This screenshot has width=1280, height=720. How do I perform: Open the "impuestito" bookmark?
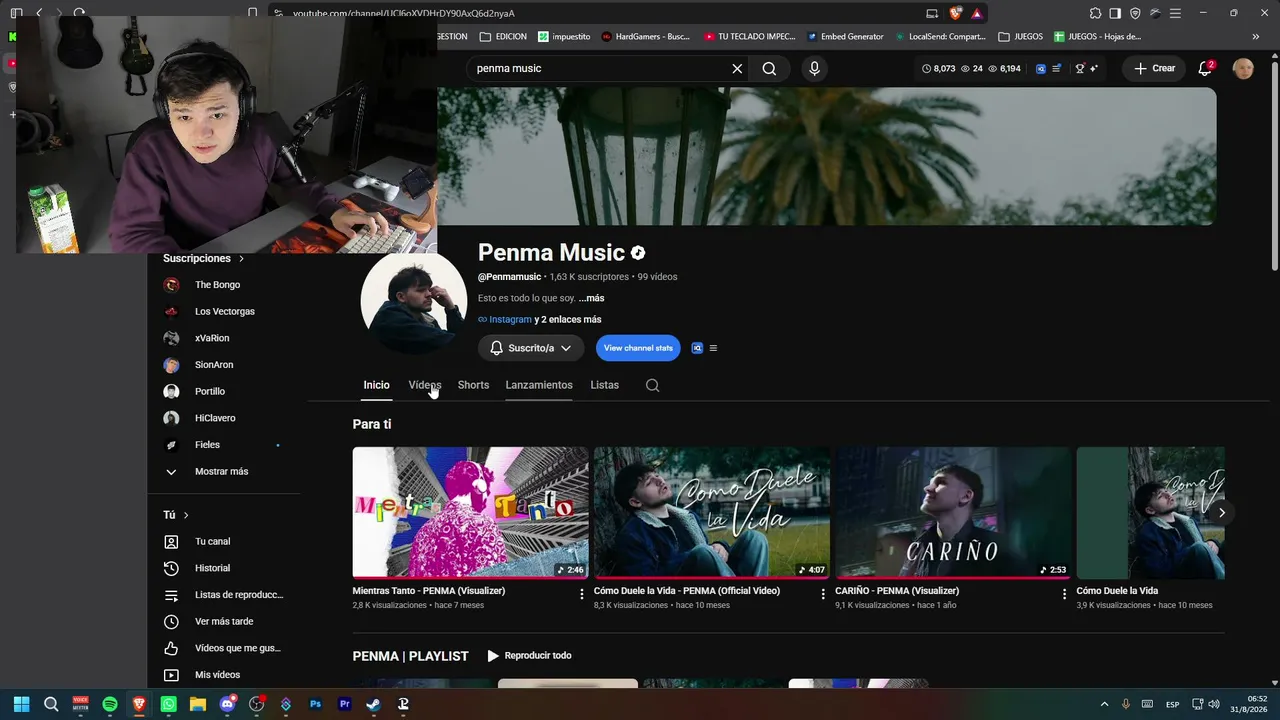click(x=564, y=37)
